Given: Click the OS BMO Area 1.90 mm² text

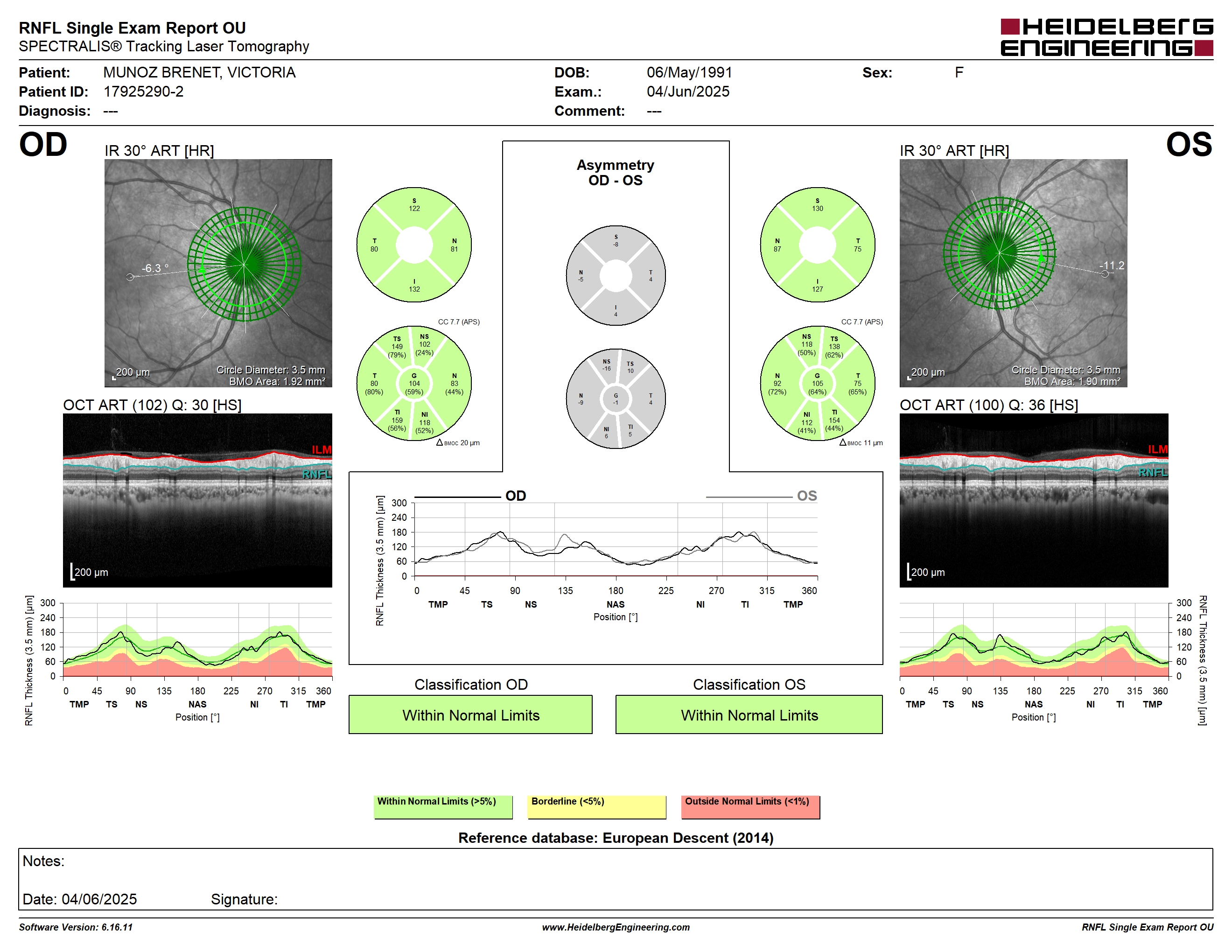Looking at the screenshot, I should click(x=1072, y=382).
